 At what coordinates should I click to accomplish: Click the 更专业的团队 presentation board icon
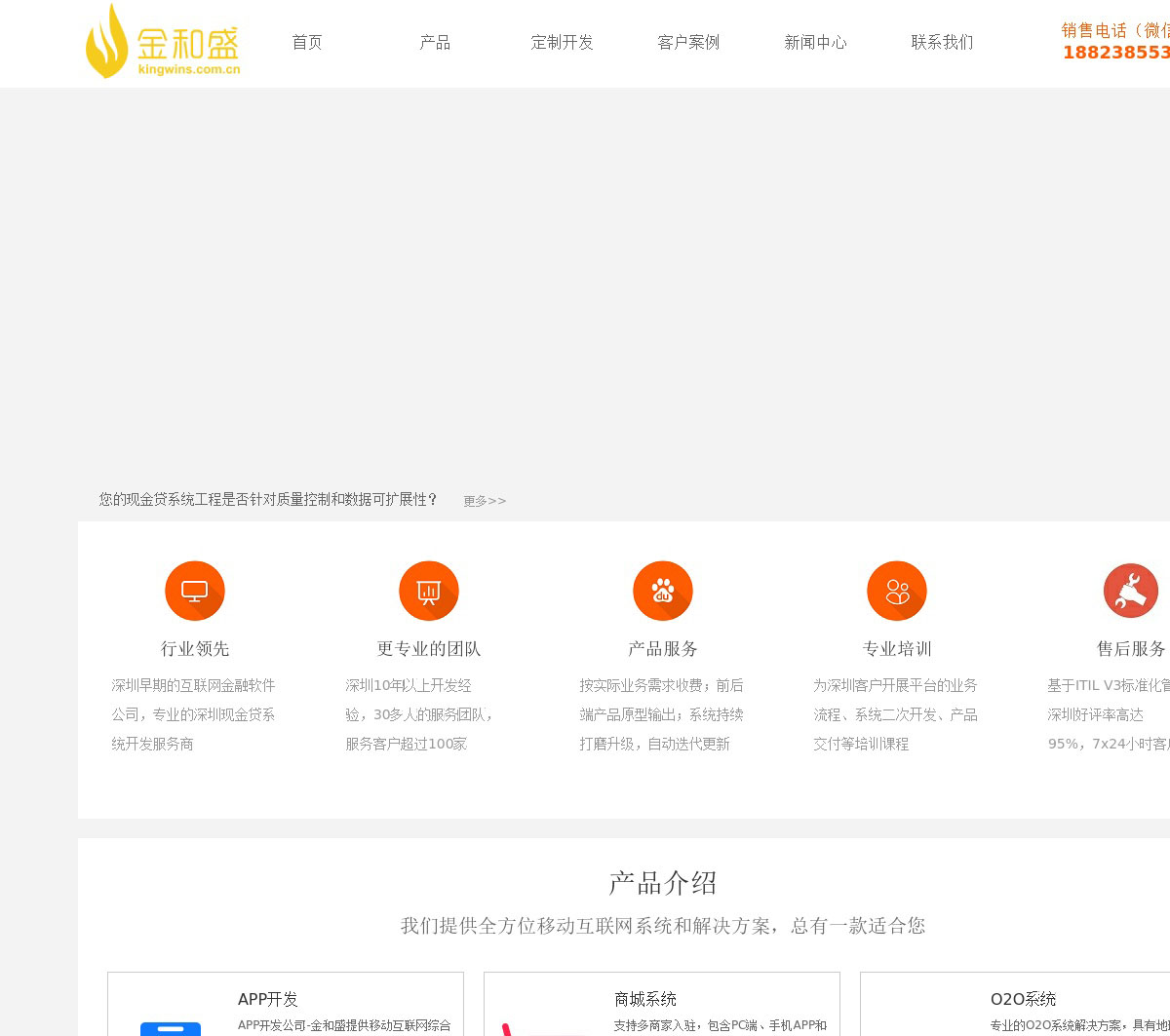pyautogui.click(x=429, y=591)
